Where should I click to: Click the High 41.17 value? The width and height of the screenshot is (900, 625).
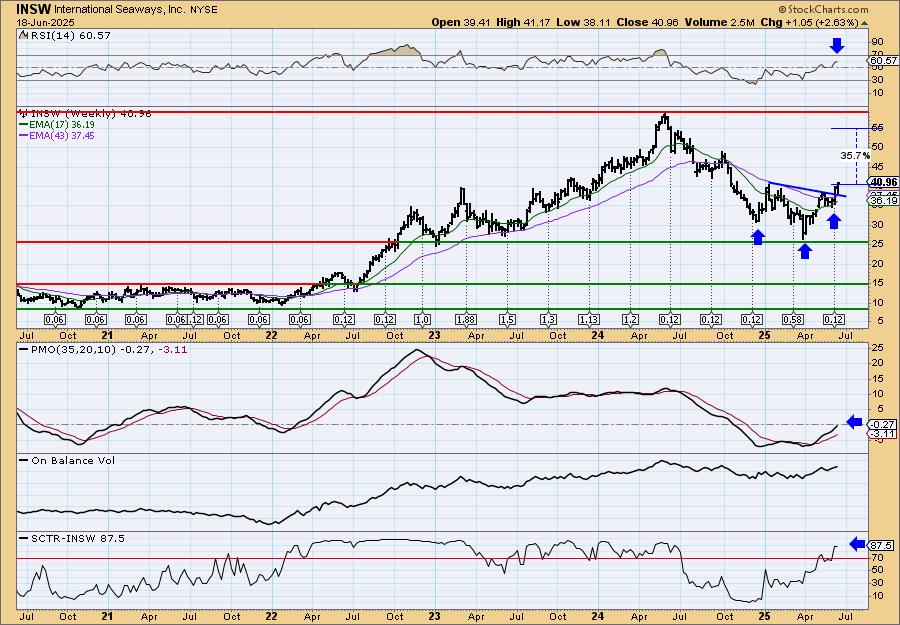[x=523, y=22]
